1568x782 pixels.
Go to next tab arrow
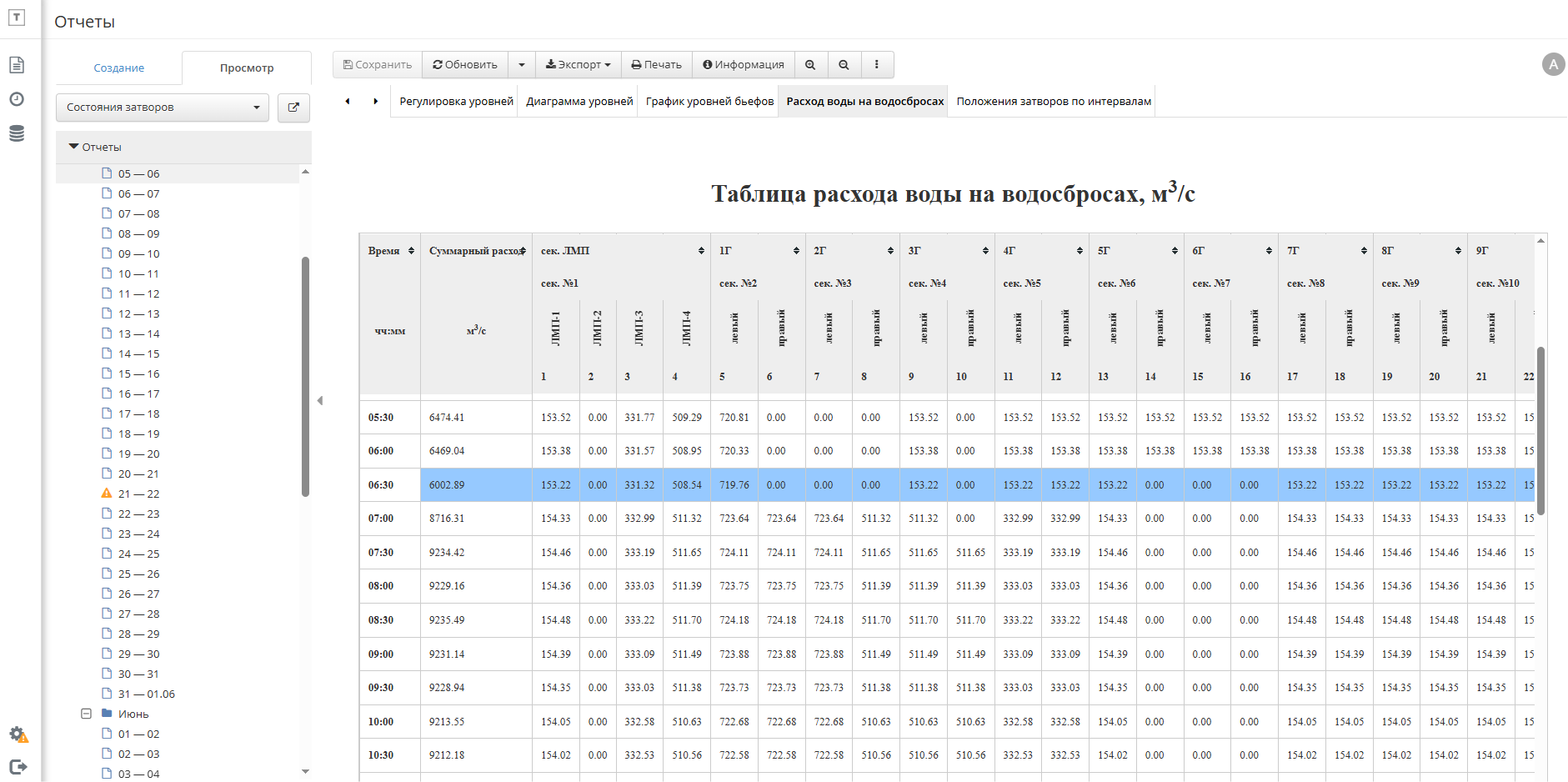pos(376,102)
